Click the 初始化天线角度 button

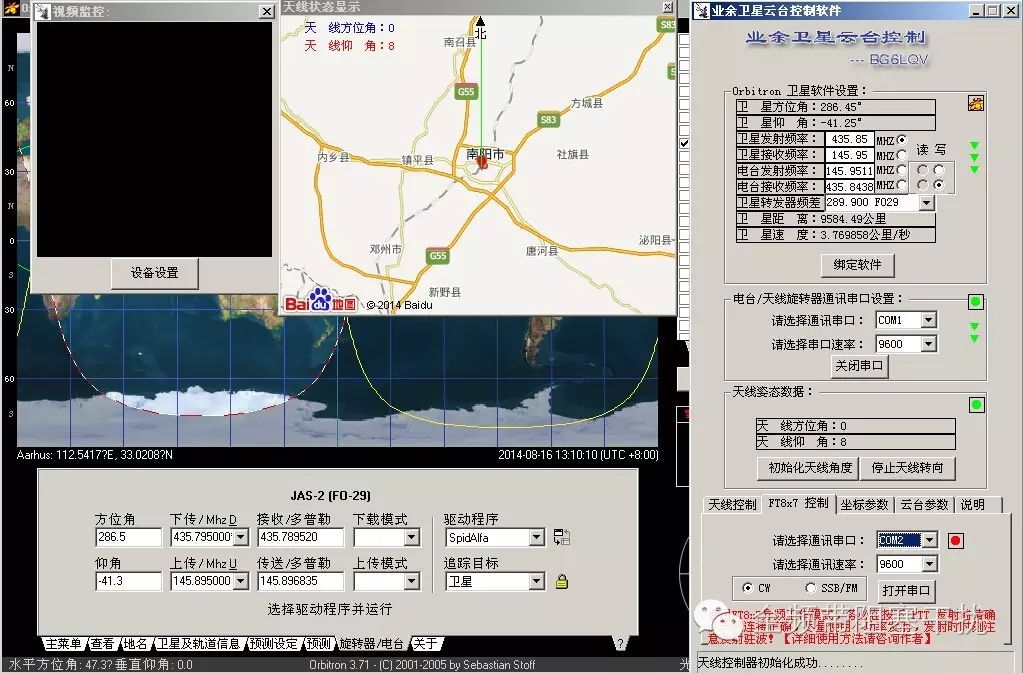(810, 468)
